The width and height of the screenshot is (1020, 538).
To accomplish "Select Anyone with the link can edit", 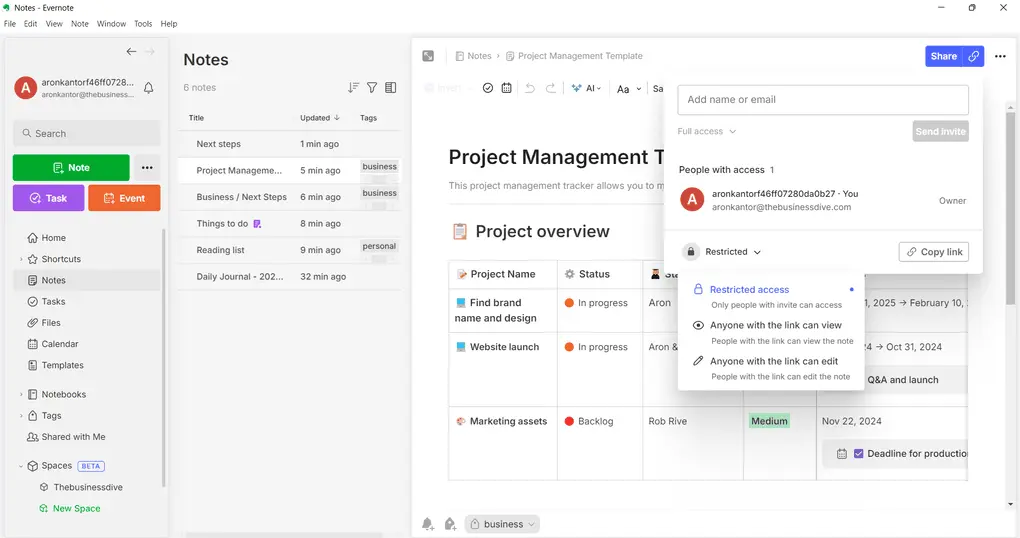I will click(772, 368).
